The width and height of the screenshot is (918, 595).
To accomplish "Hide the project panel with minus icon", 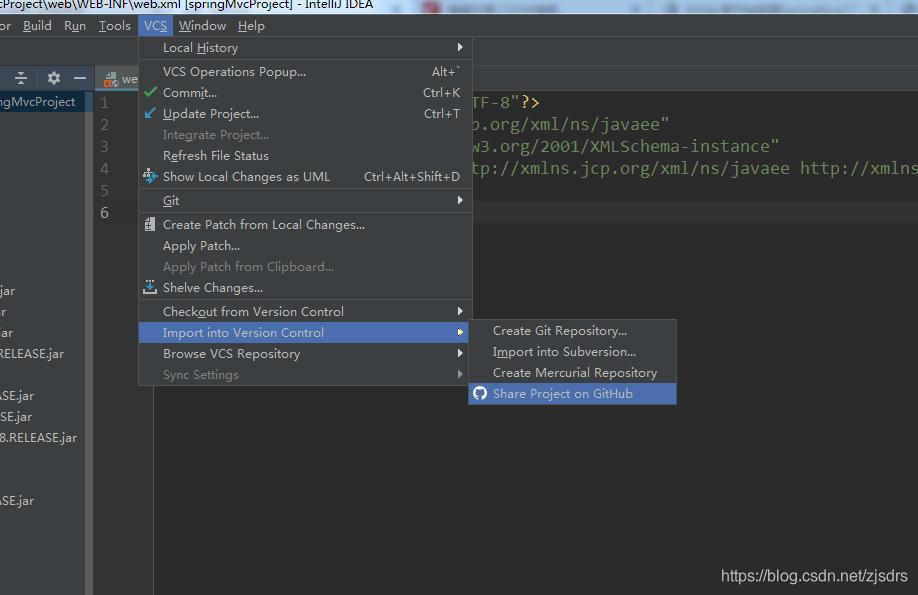I will click(80, 77).
